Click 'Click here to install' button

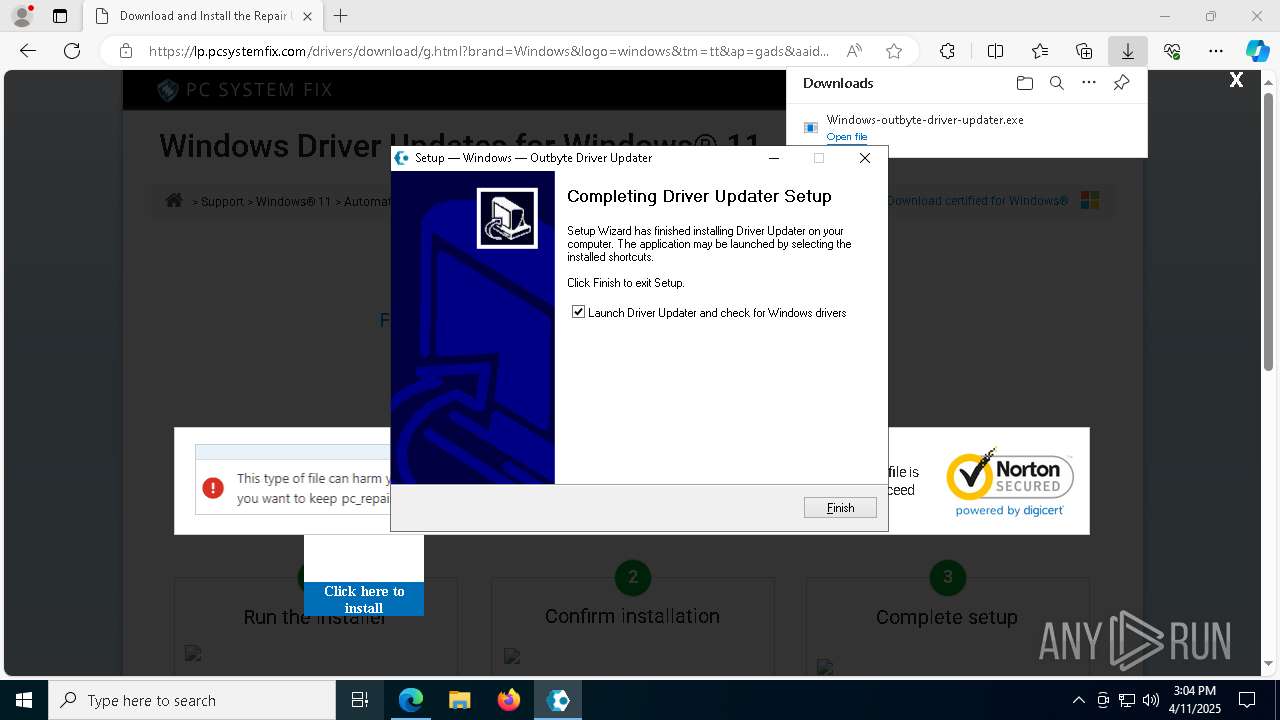click(364, 599)
